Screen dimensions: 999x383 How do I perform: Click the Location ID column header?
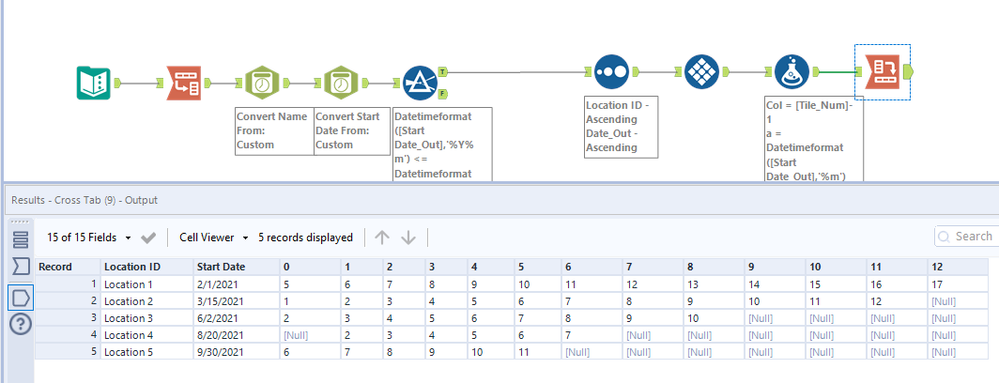(147, 267)
